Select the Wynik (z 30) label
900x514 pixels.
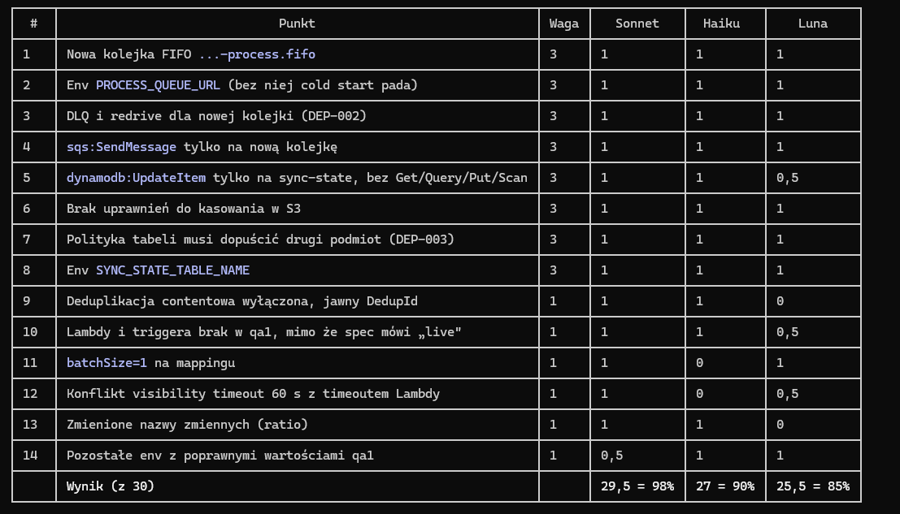pos(110,486)
